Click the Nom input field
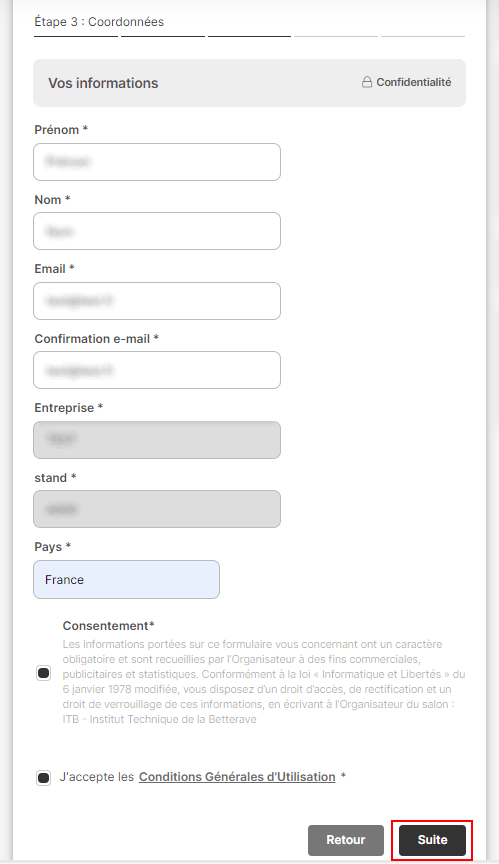 click(x=157, y=231)
